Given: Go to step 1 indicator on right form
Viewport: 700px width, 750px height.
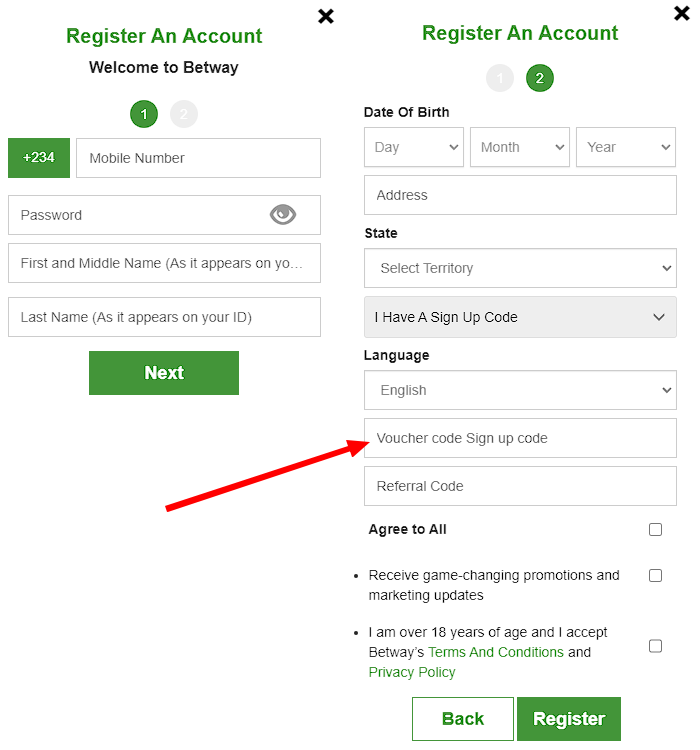Looking at the screenshot, I should coord(500,78).
